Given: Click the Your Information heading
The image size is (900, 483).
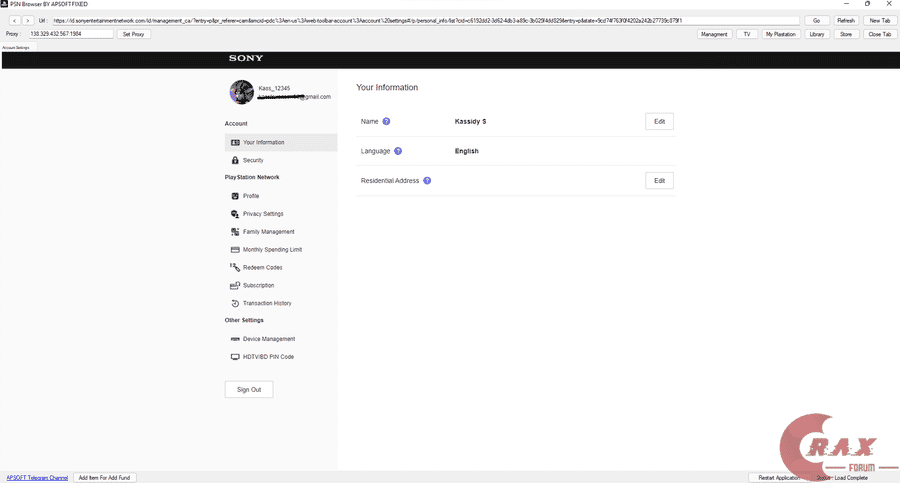Looking at the screenshot, I should click(387, 87).
